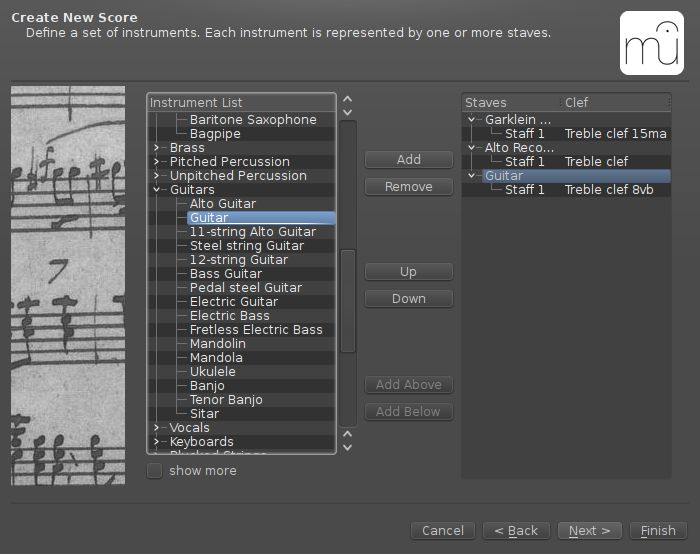Select Banjo from the Guitars list
700x554 pixels.
coord(207,386)
